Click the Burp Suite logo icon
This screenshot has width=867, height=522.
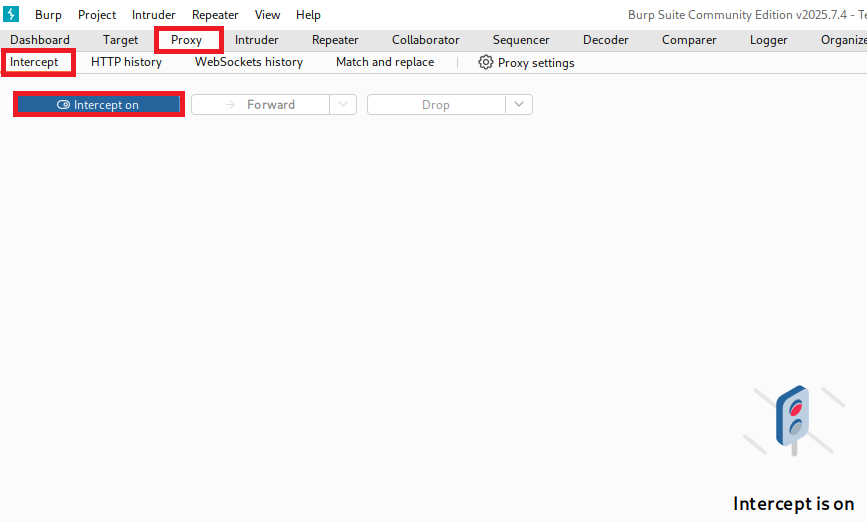(x=12, y=14)
